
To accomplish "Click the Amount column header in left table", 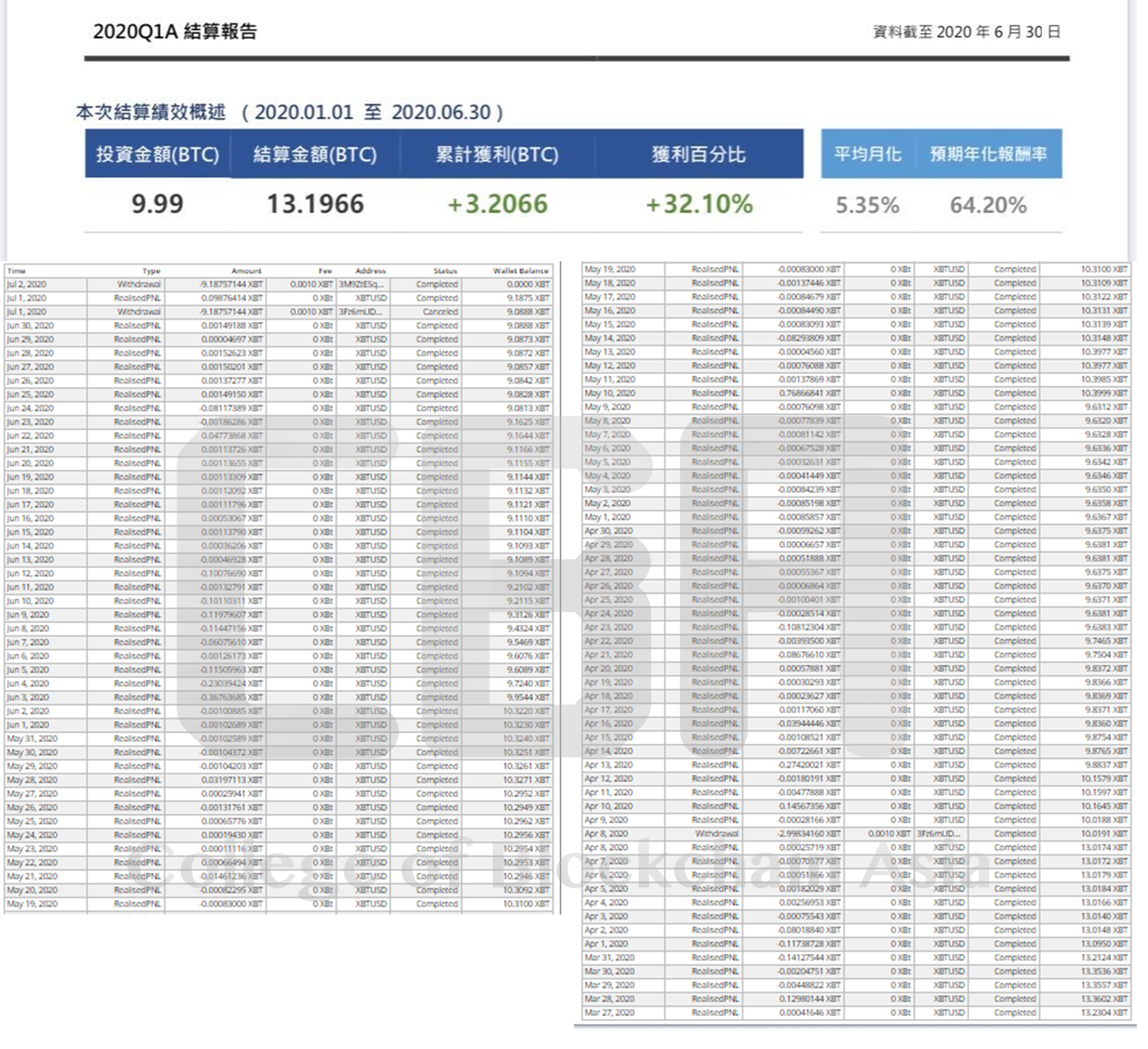I will tap(246, 270).
